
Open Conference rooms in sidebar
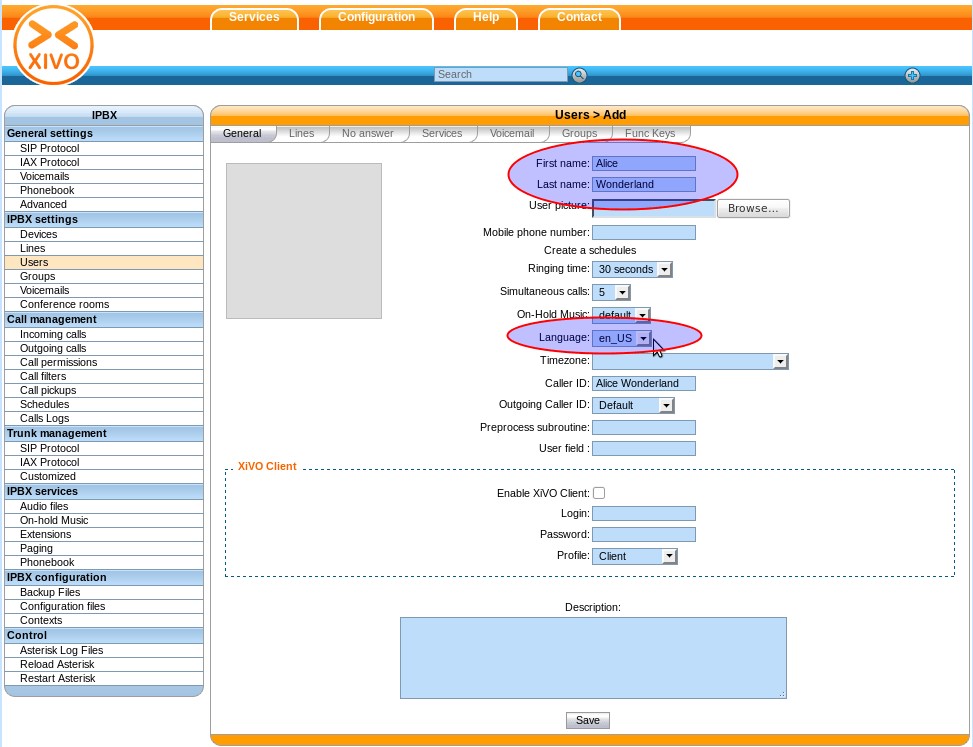tap(64, 304)
